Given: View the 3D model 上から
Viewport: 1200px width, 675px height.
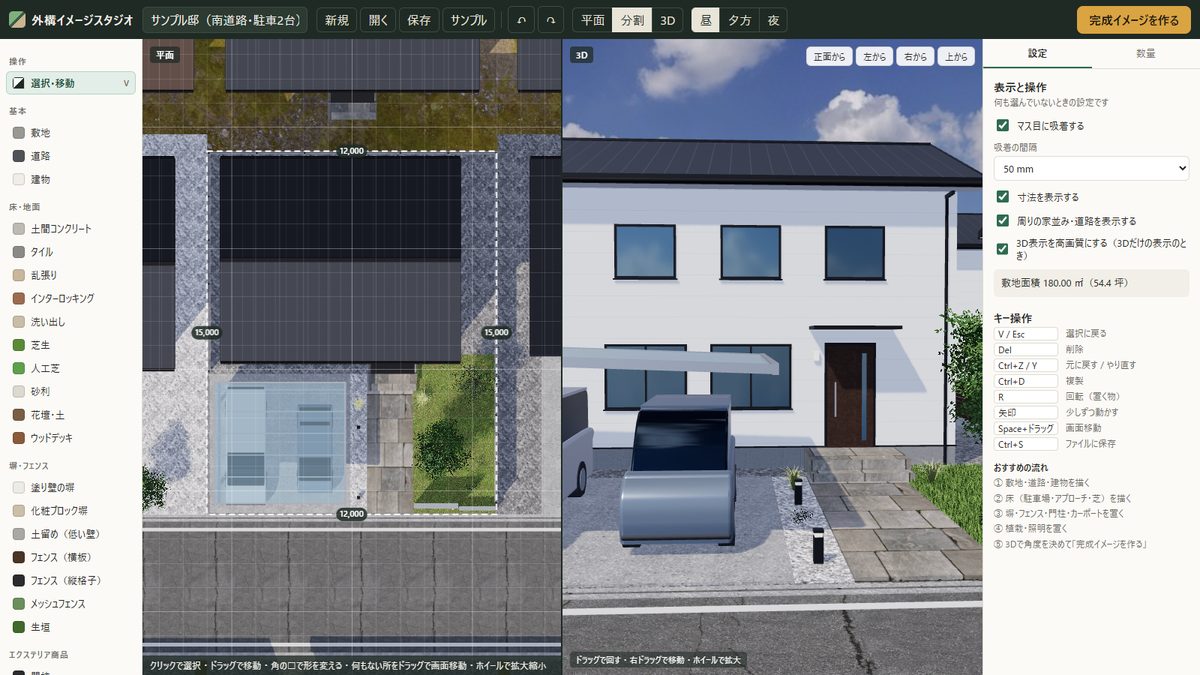Looking at the screenshot, I should (x=956, y=57).
